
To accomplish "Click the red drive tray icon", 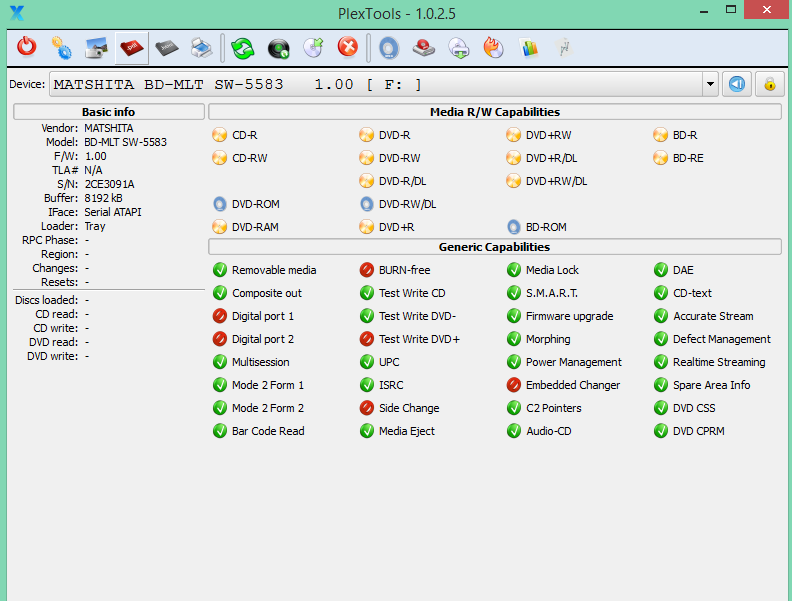I will point(424,48).
